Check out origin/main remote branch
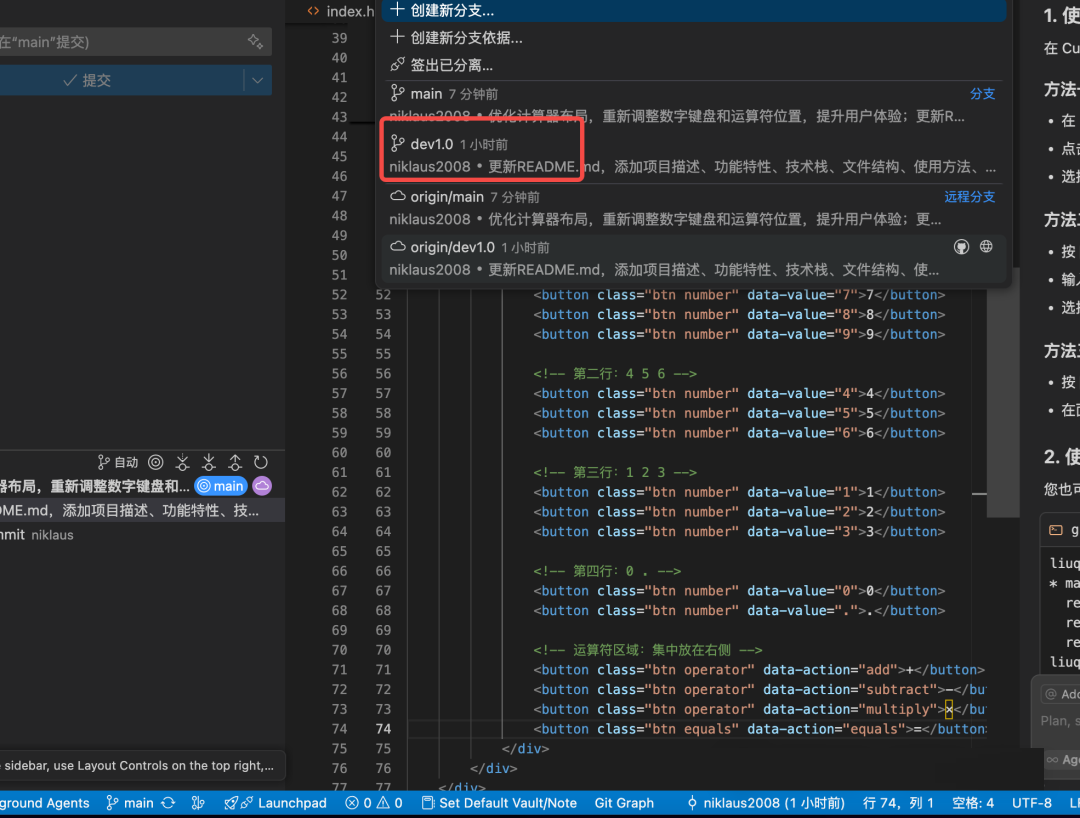 tap(694, 207)
